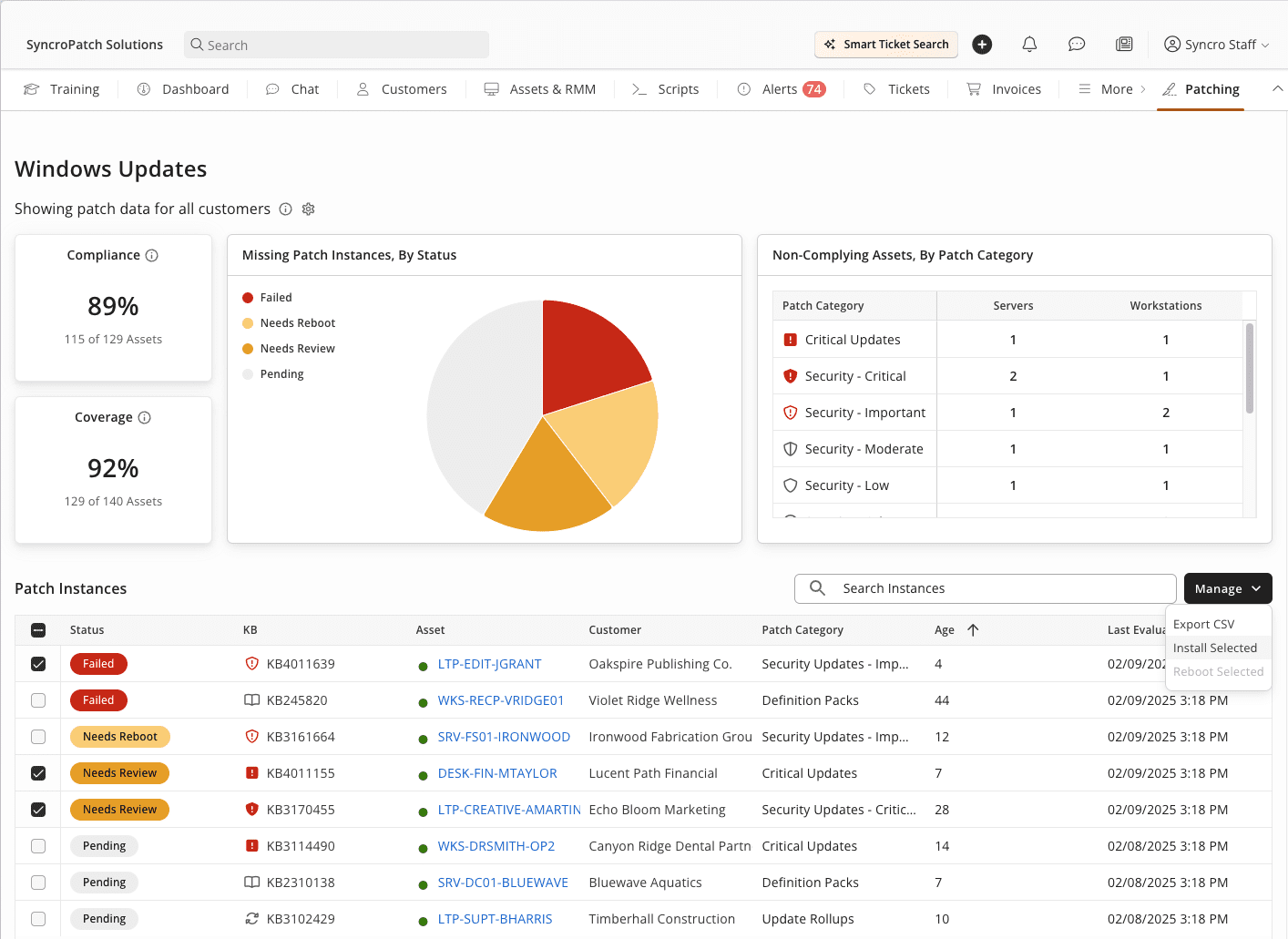Choose Install Selected from Manage menu

(1215, 648)
